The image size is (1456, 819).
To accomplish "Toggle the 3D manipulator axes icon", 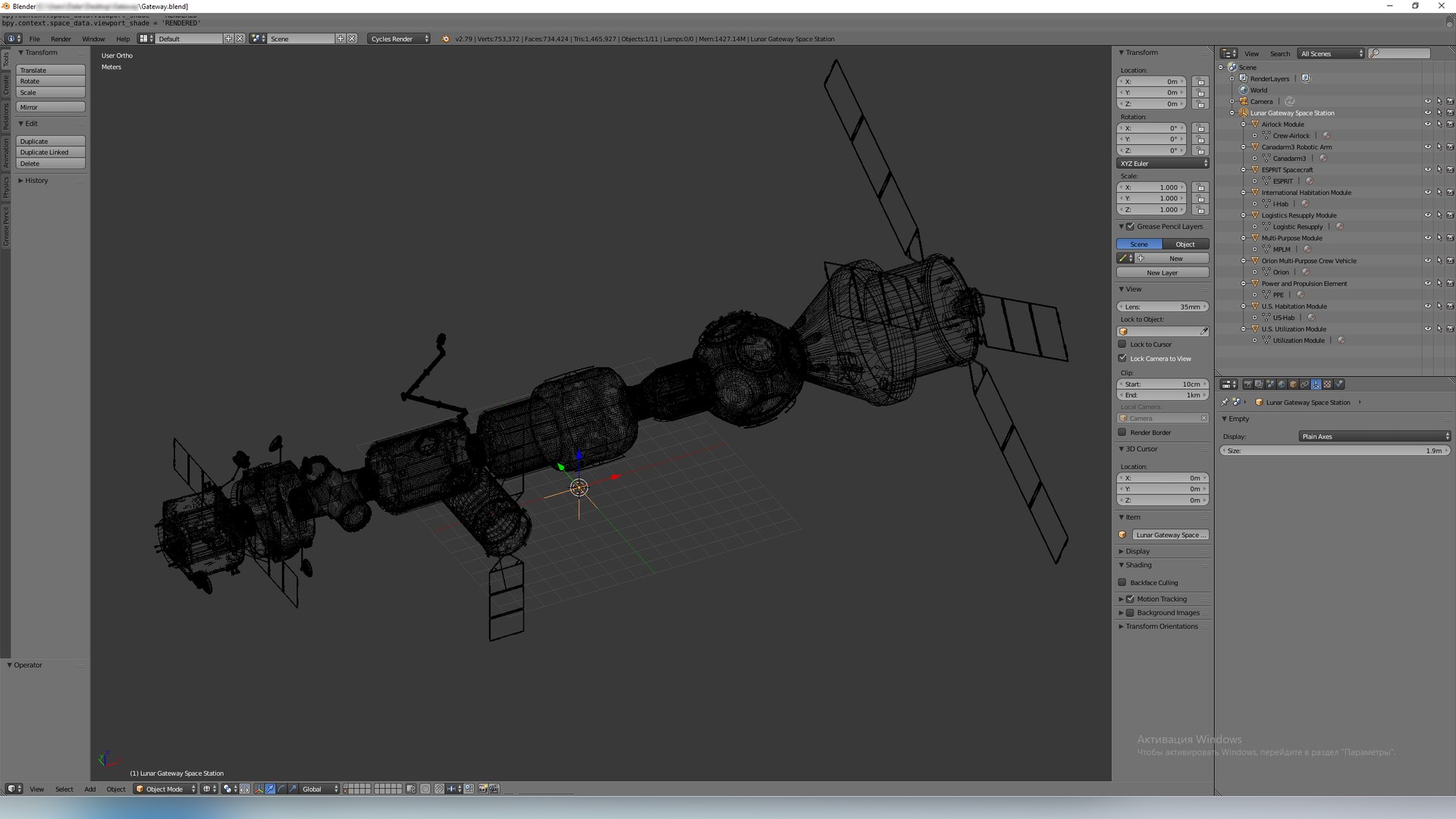I will click(x=259, y=789).
